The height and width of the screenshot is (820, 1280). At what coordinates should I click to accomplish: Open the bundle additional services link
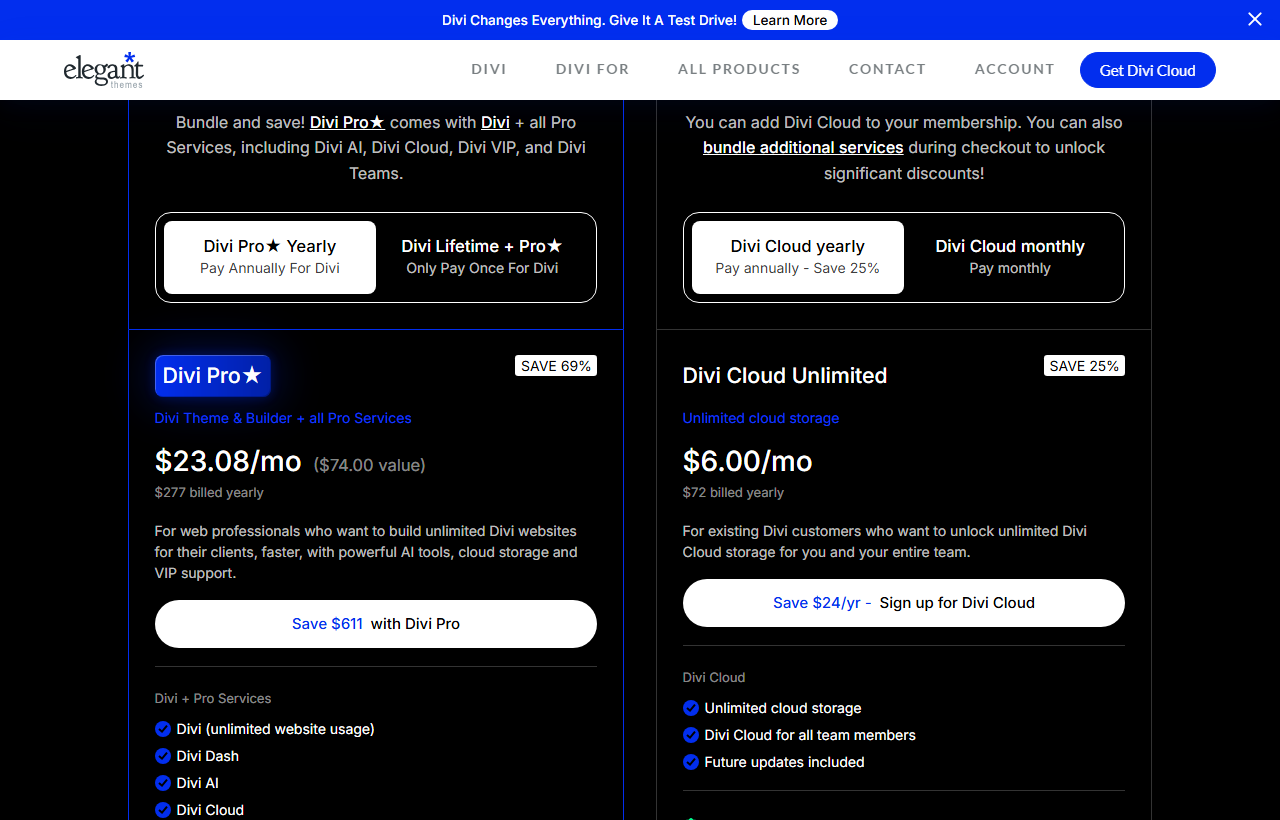pyautogui.click(x=803, y=147)
